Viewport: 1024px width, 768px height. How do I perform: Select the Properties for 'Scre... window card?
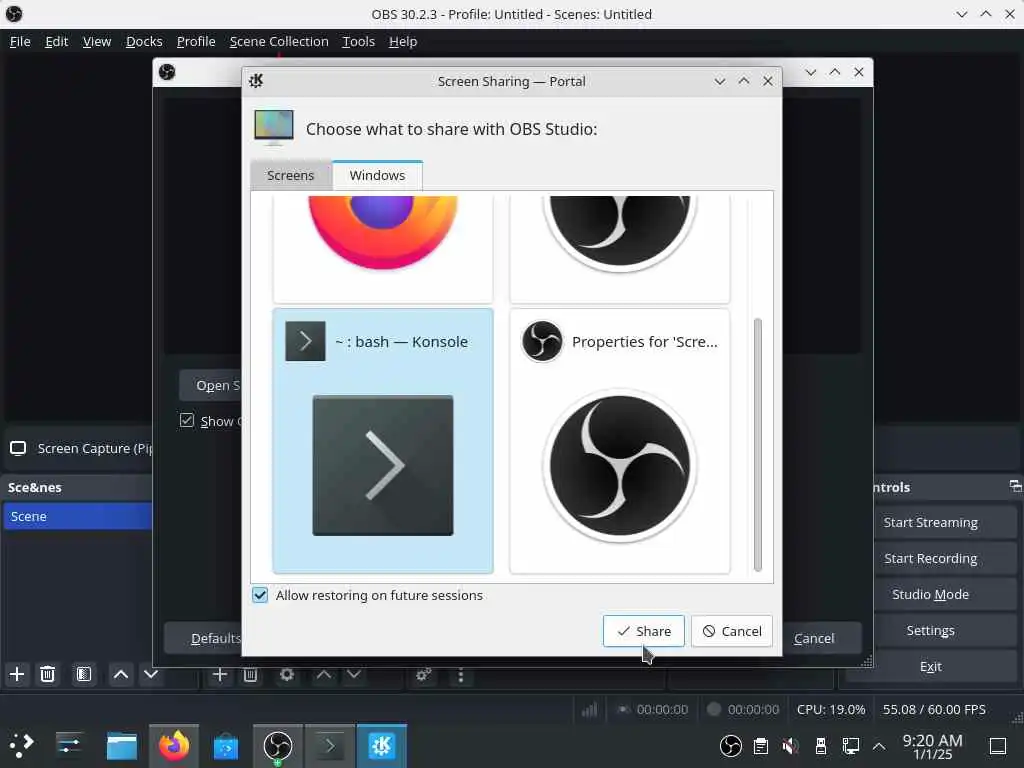tap(620, 441)
